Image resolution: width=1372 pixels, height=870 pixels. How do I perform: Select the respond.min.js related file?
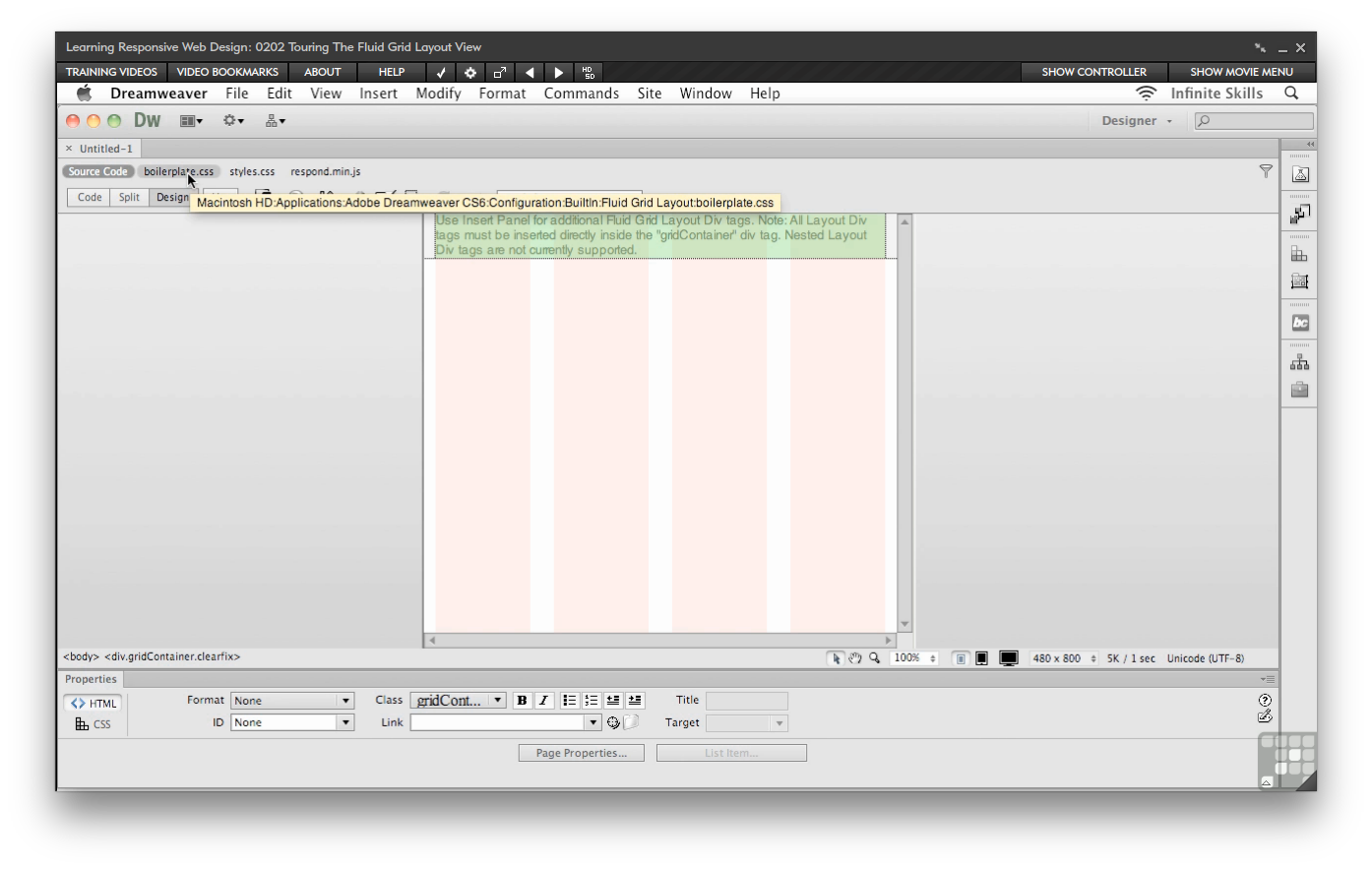tap(326, 171)
